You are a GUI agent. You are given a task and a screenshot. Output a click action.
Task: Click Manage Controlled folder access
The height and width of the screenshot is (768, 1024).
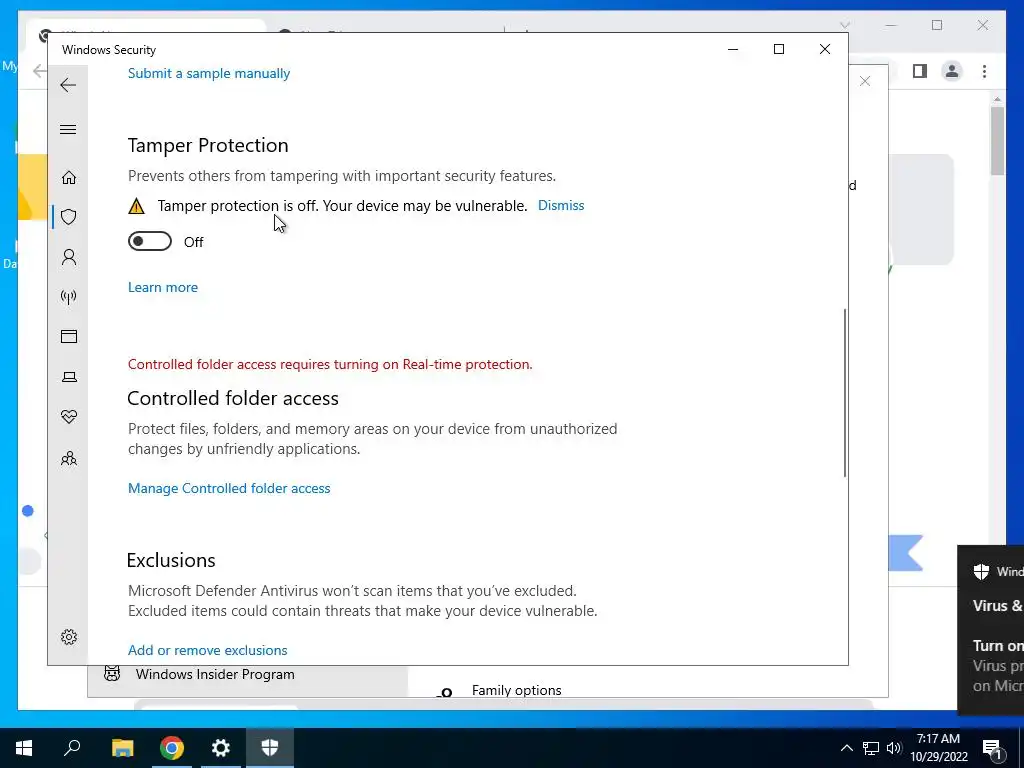(x=229, y=488)
